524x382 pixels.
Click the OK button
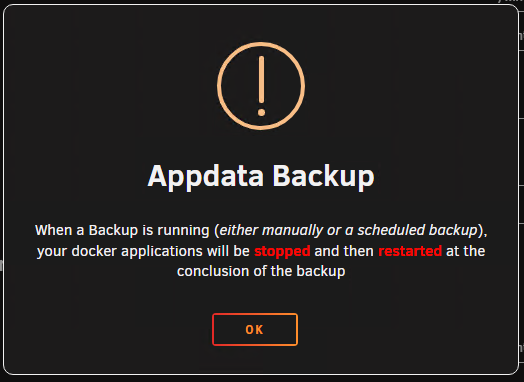point(255,329)
